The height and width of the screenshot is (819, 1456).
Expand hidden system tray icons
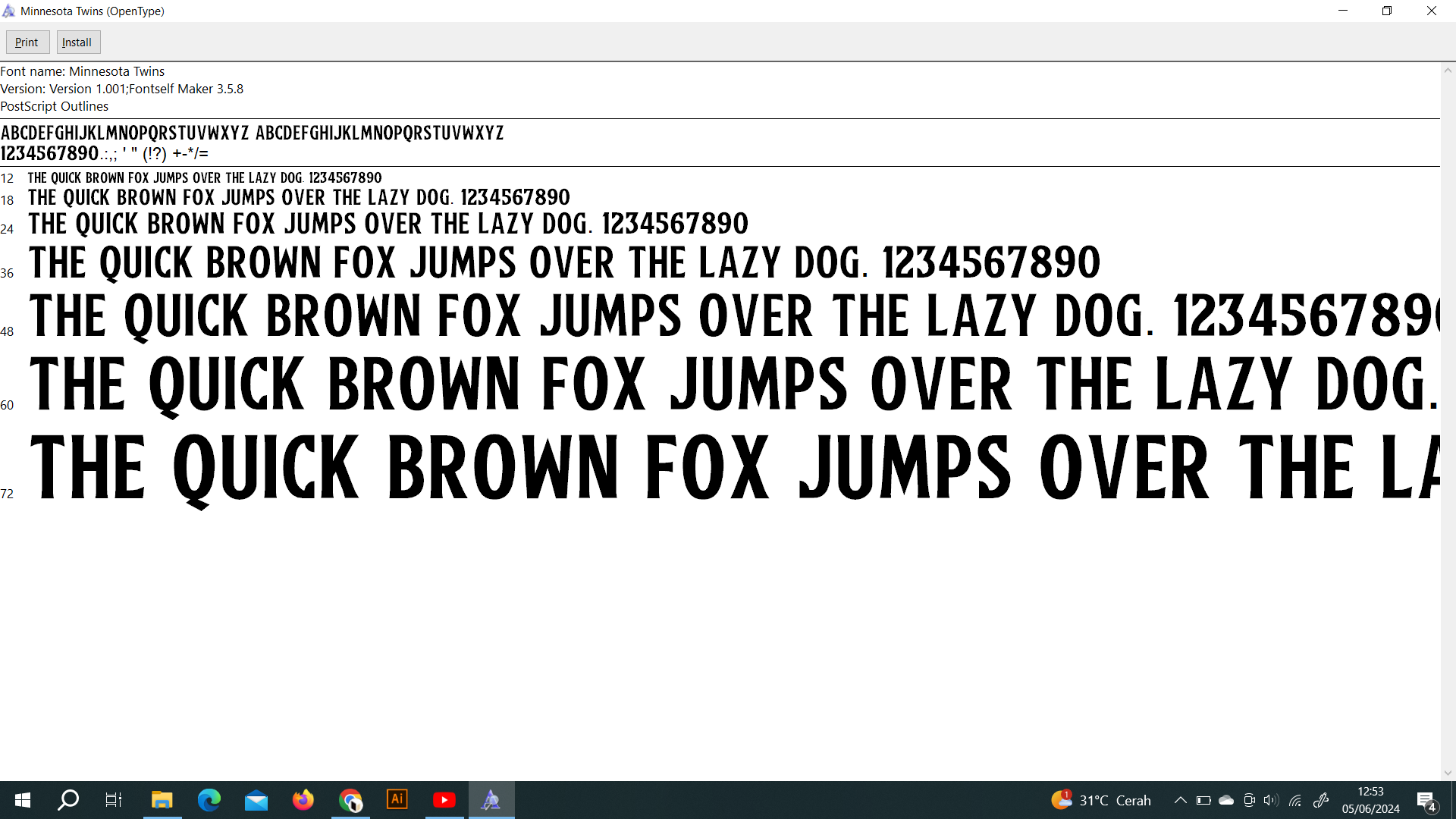(1181, 800)
